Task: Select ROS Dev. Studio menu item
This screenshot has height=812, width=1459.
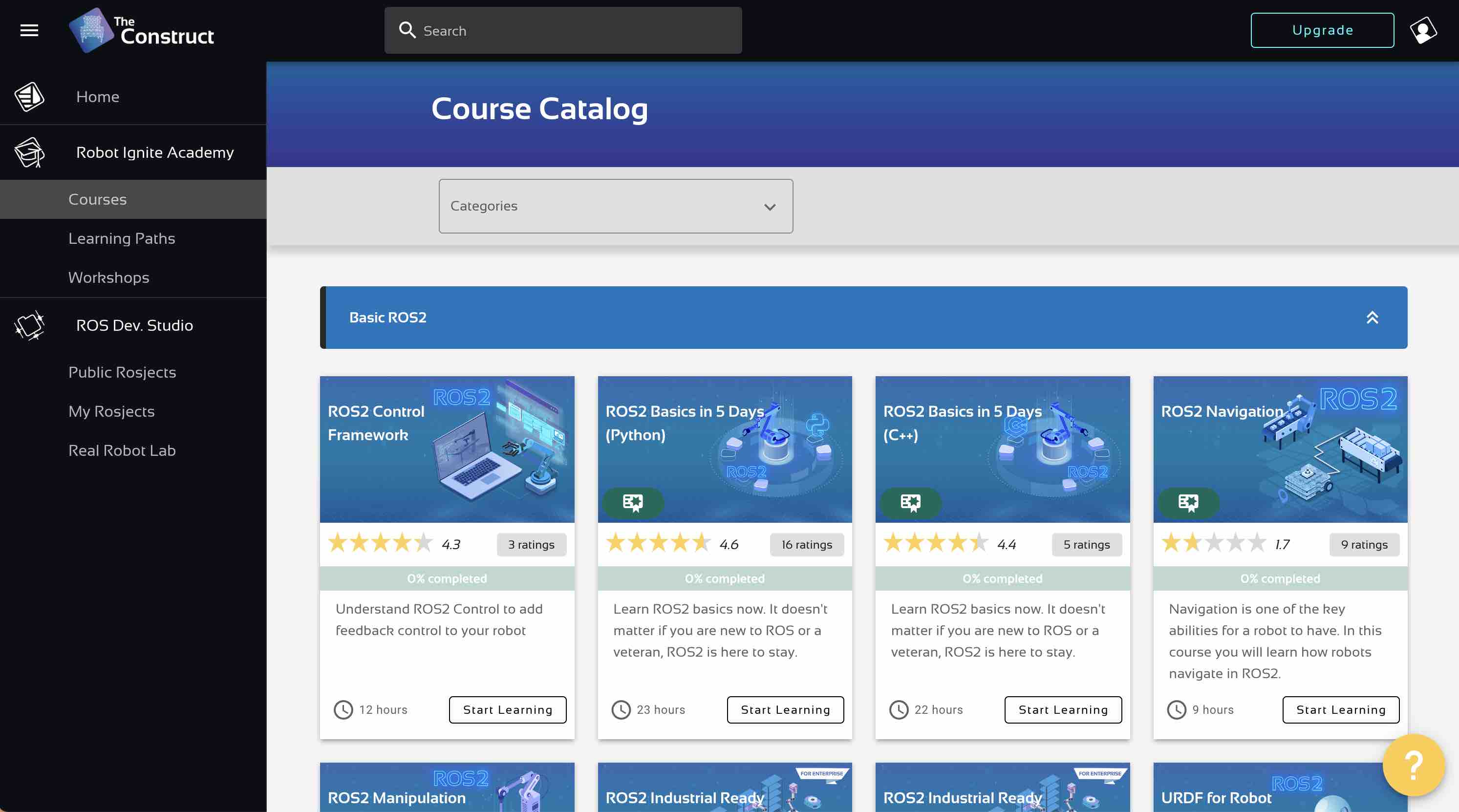Action: [x=133, y=325]
